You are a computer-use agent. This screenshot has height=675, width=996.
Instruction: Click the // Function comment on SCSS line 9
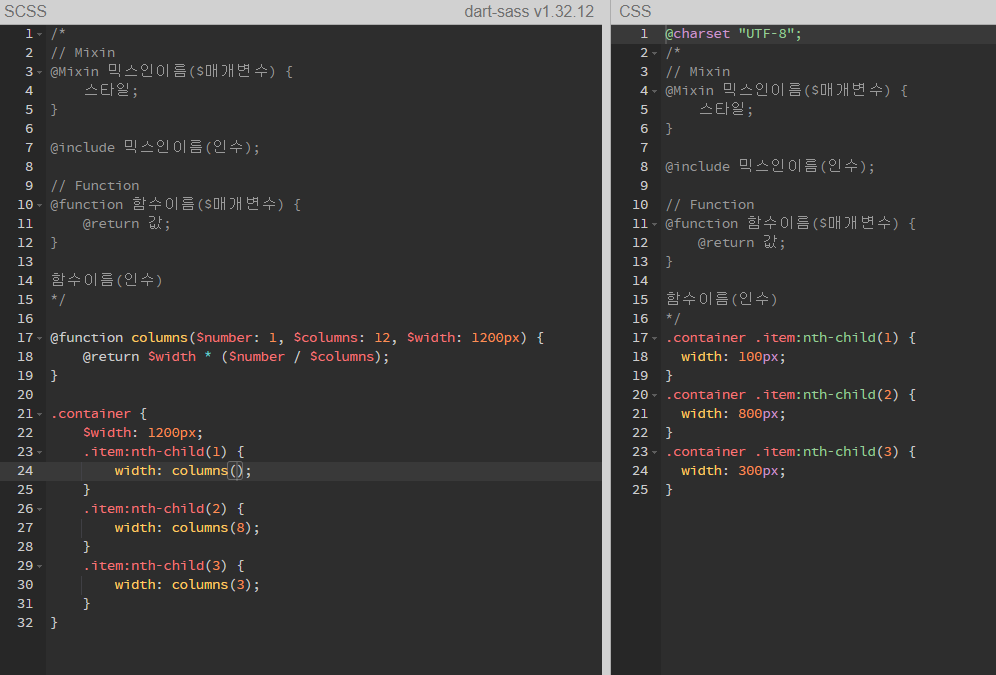[x=95, y=186]
